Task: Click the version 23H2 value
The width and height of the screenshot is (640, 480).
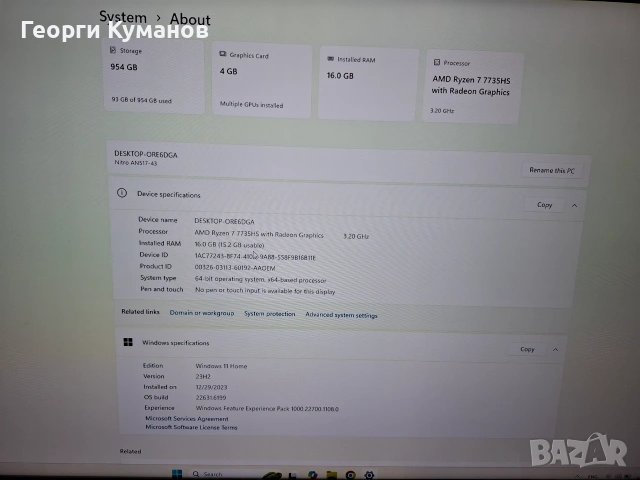Action: 203,376
